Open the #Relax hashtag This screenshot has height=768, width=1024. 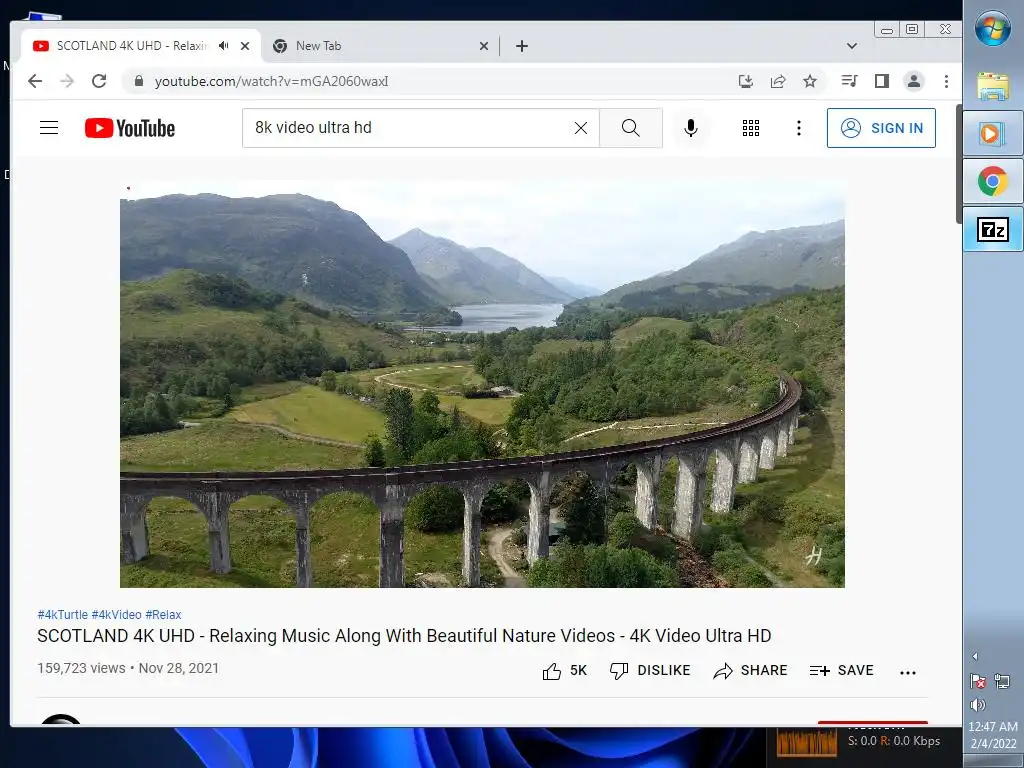point(163,615)
